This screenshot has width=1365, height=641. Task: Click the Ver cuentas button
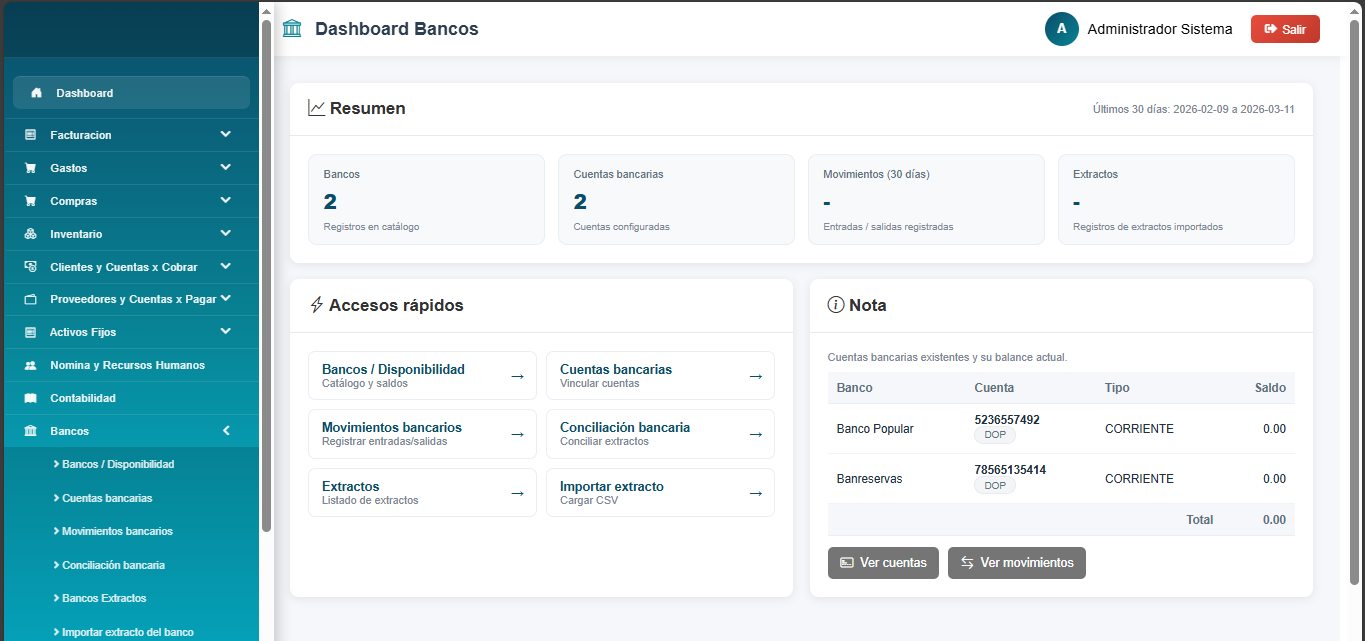883,563
